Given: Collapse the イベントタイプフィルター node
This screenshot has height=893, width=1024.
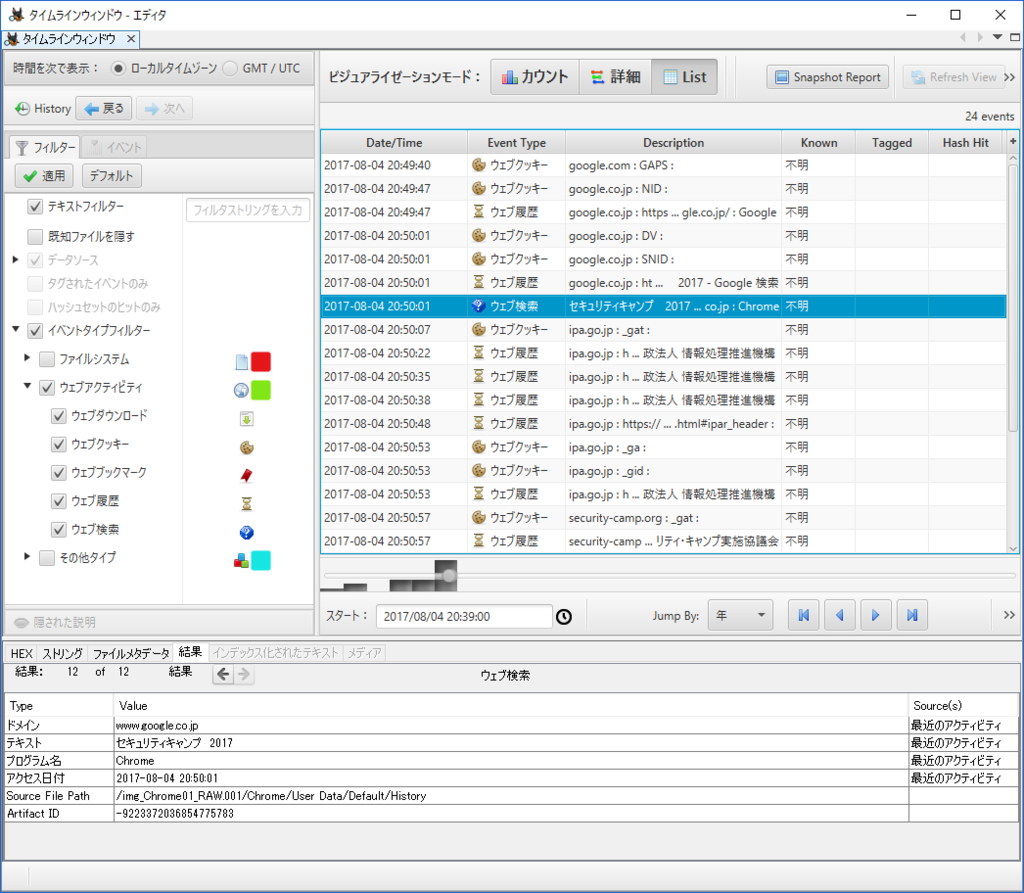Looking at the screenshot, I should coord(16,329).
